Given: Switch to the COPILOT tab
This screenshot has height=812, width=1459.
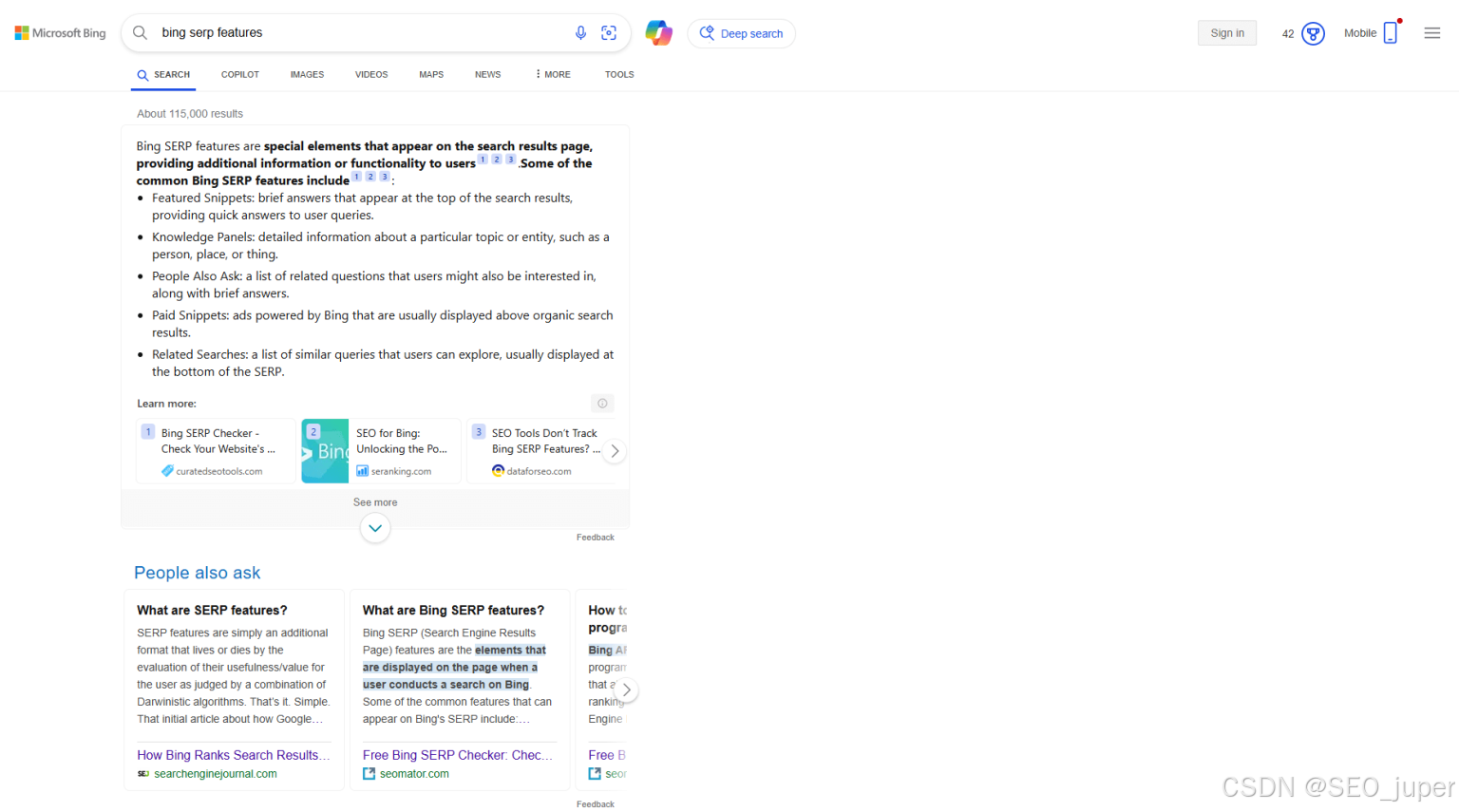Looking at the screenshot, I should (240, 74).
